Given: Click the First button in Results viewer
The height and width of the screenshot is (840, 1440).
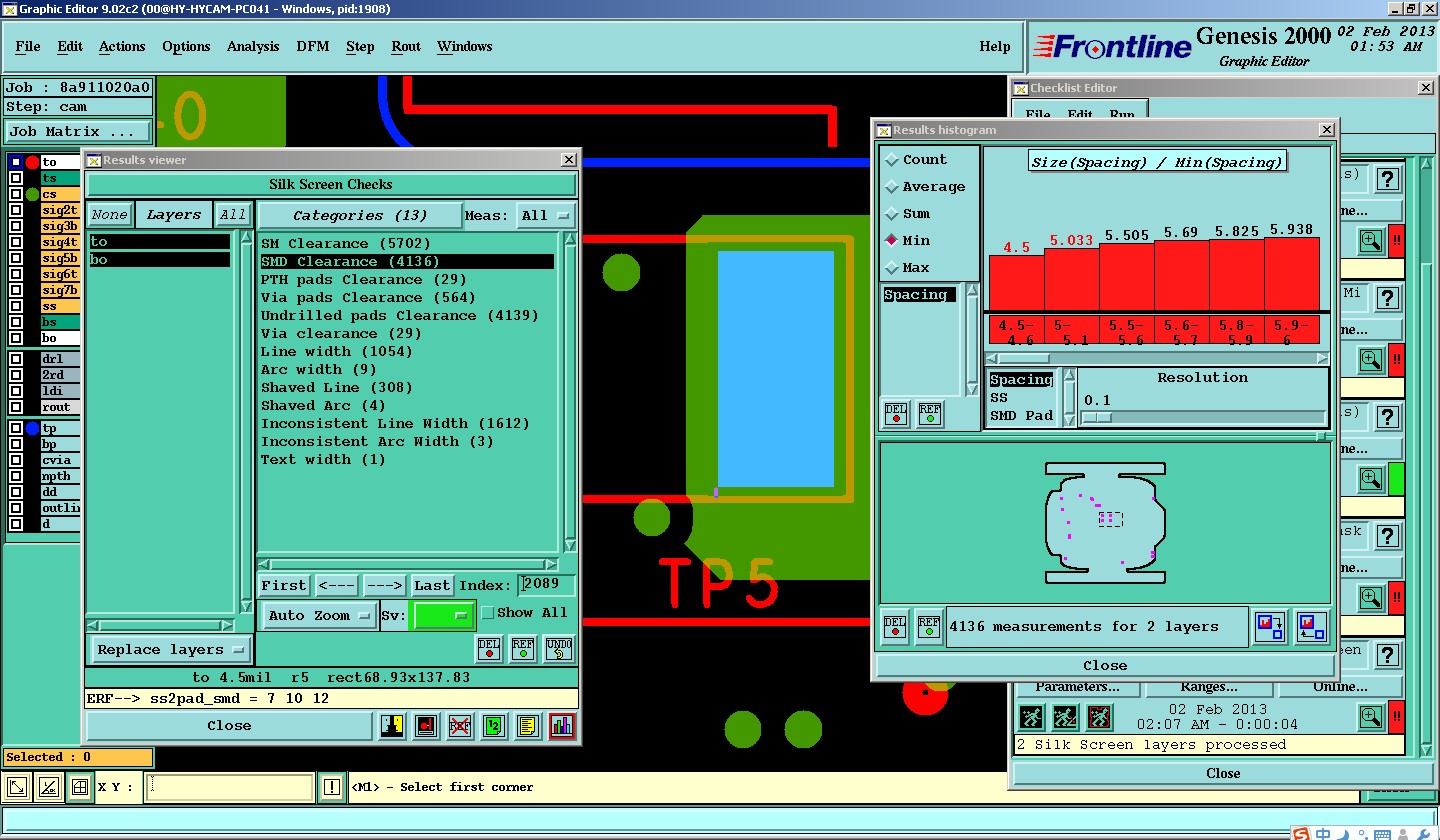Looking at the screenshot, I should (x=284, y=586).
